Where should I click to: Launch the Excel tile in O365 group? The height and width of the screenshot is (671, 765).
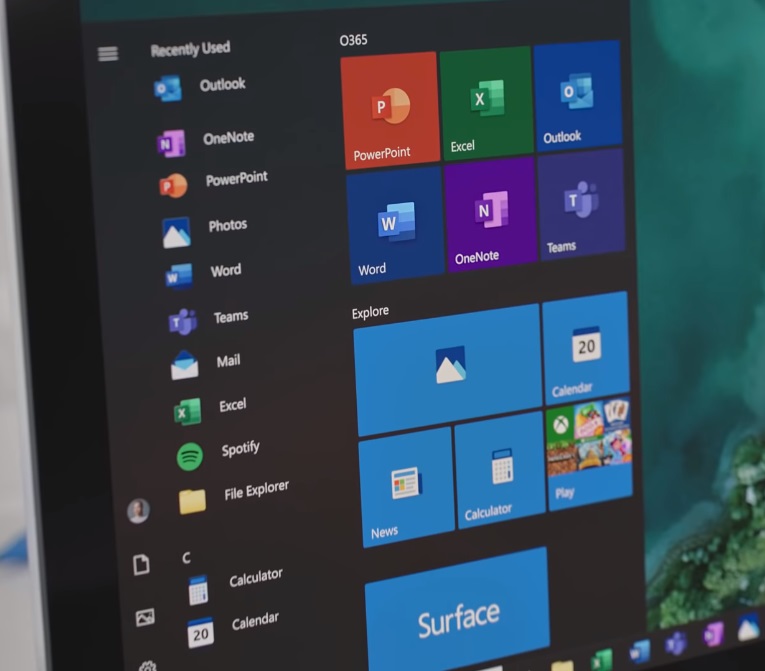coord(486,103)
